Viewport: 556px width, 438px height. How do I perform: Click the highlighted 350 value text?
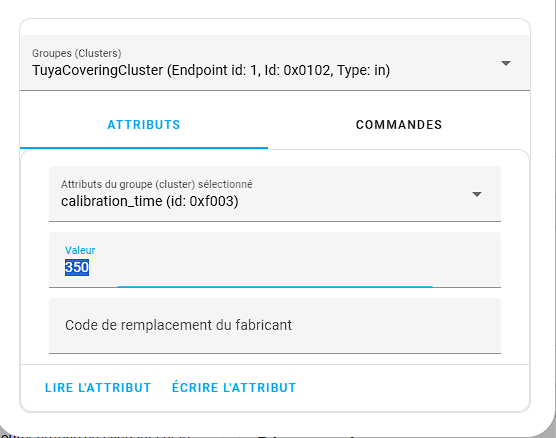point(77,267)
